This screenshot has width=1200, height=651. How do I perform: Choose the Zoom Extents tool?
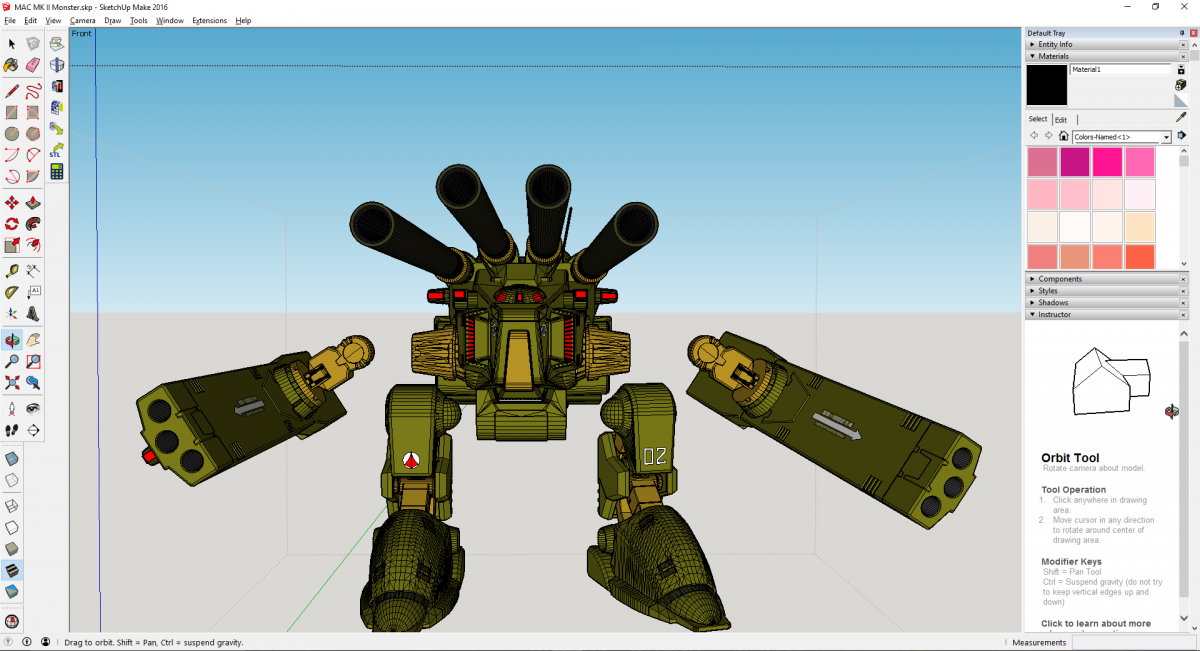[12, 382]
